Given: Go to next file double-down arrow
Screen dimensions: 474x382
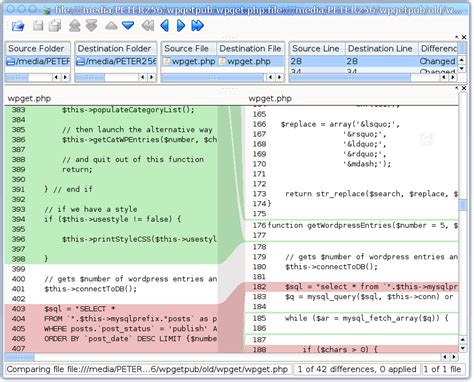Looking at the screenshot, I should tap(91, 26).
